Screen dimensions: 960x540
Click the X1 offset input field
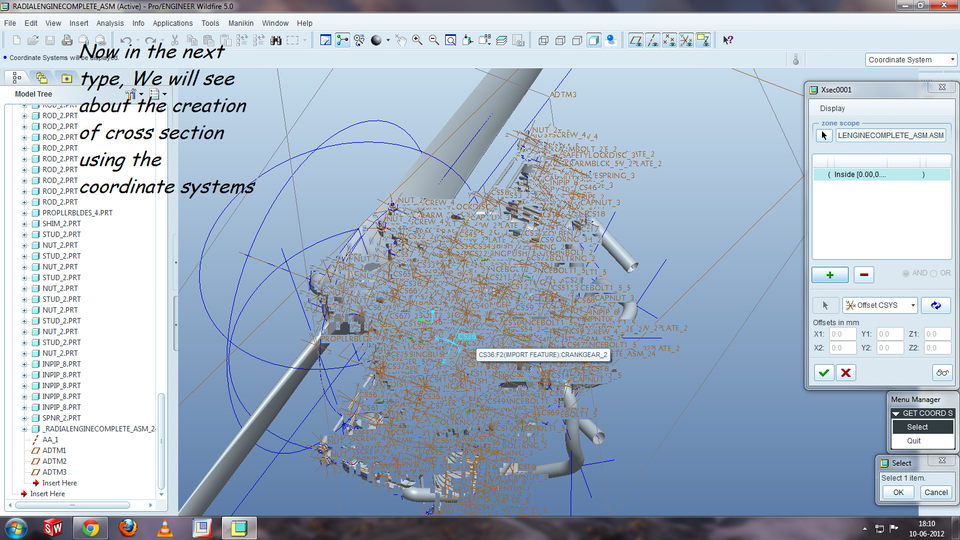(842, 334)
